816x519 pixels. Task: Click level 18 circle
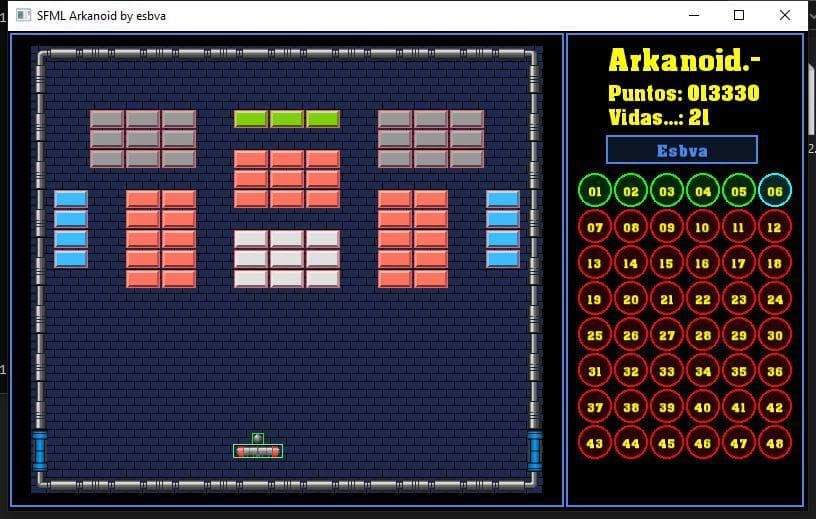point(775,263)
